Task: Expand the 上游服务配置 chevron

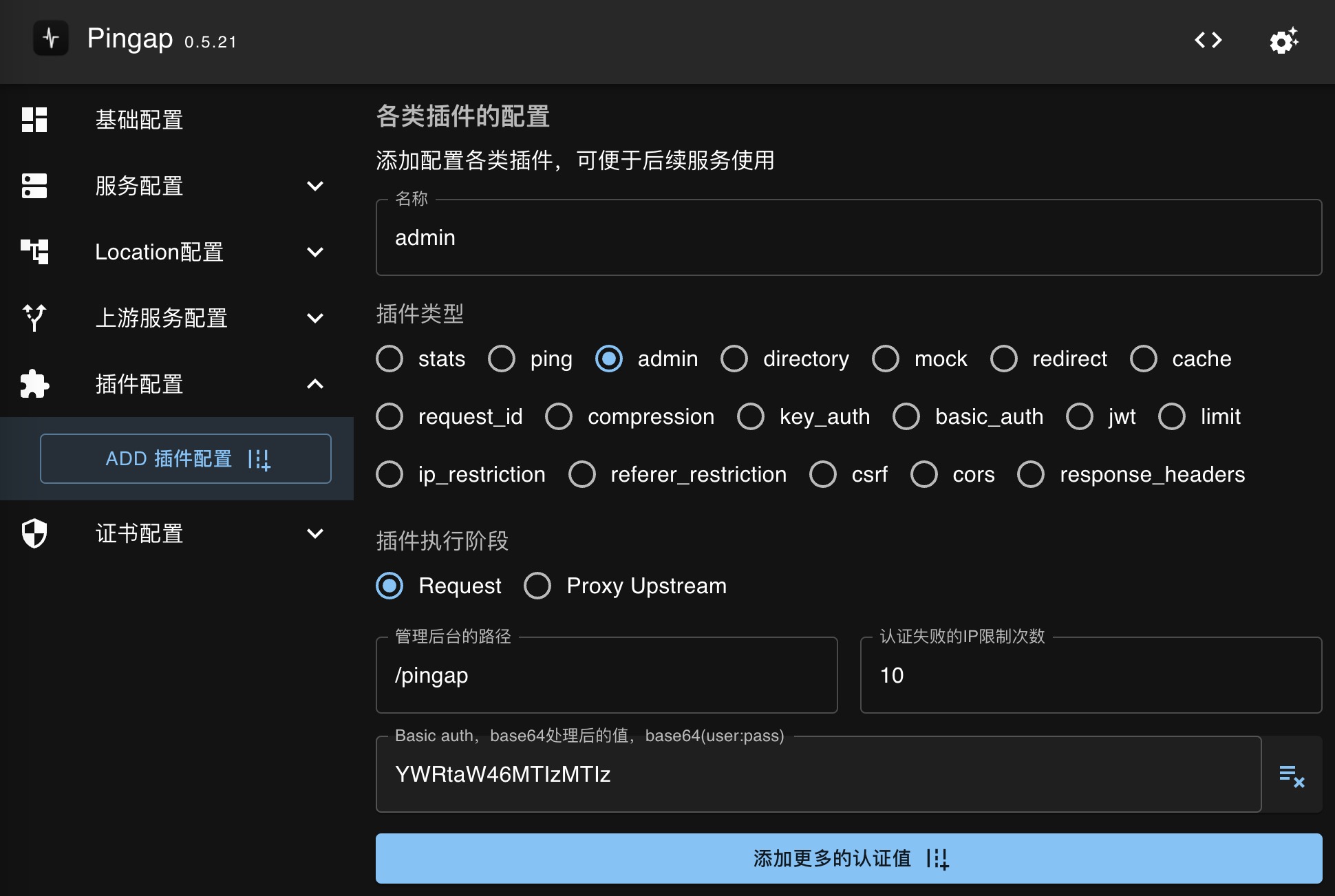Action: [x=315, y=318]
